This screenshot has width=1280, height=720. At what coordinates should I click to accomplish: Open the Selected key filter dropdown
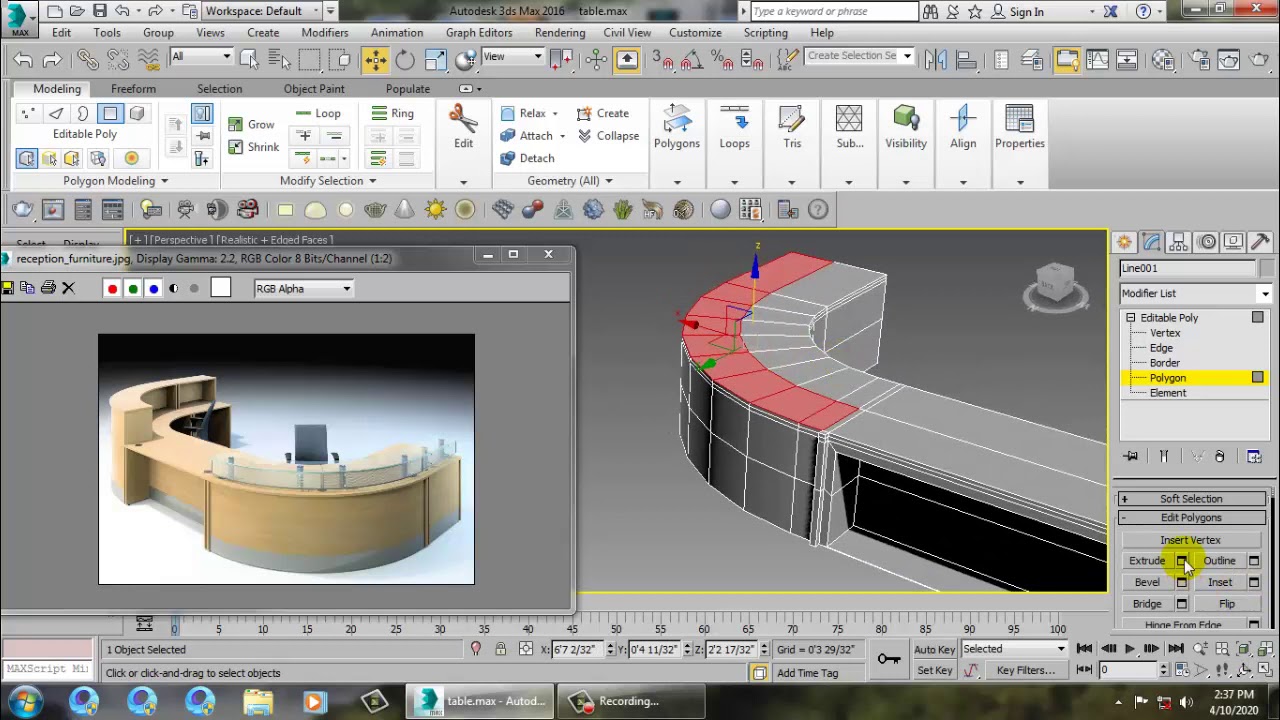pos(1013,650)
